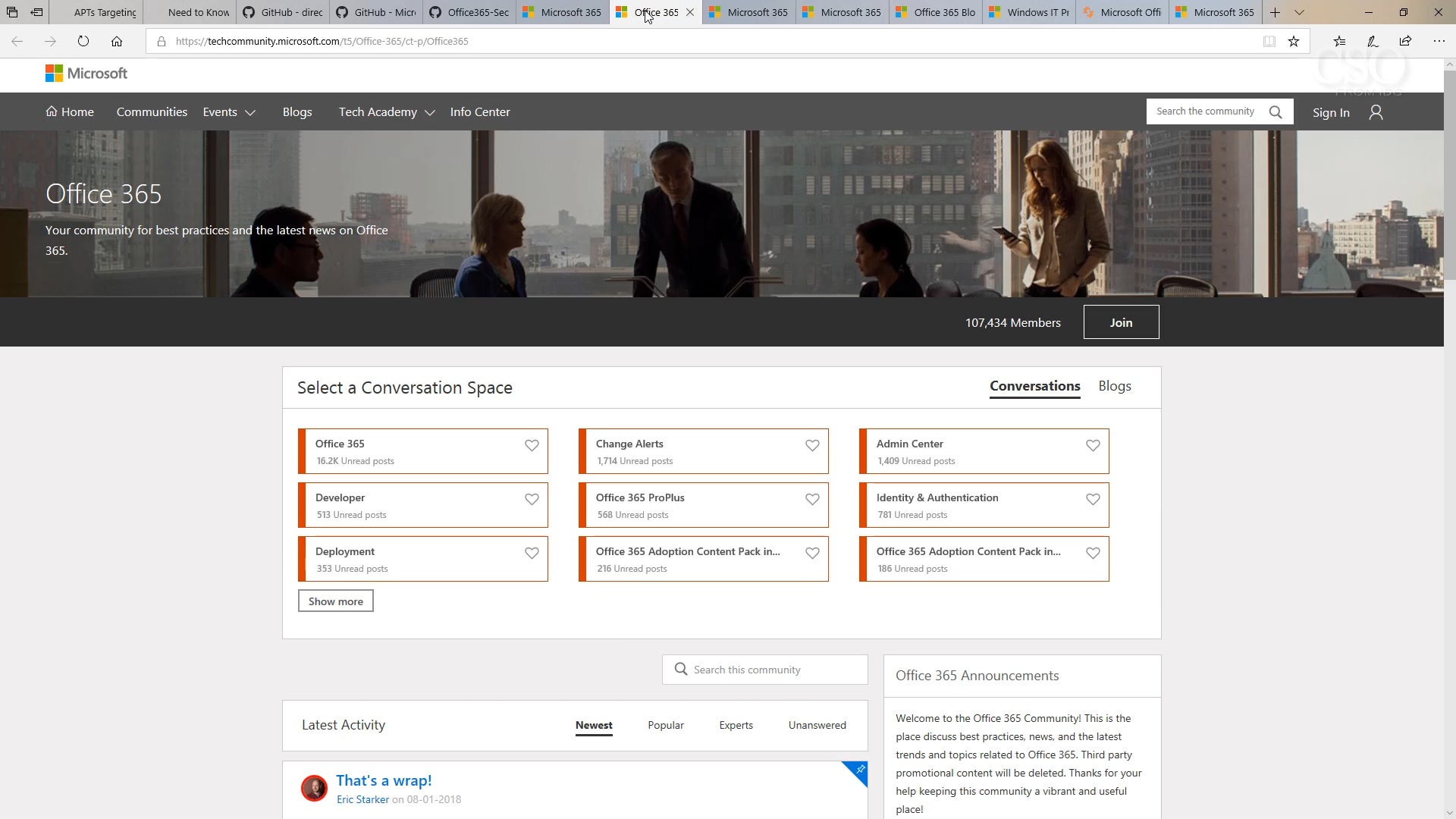
Task: Switch to the Office365-Sec GitHub tab
Action: tap(469, 12)
